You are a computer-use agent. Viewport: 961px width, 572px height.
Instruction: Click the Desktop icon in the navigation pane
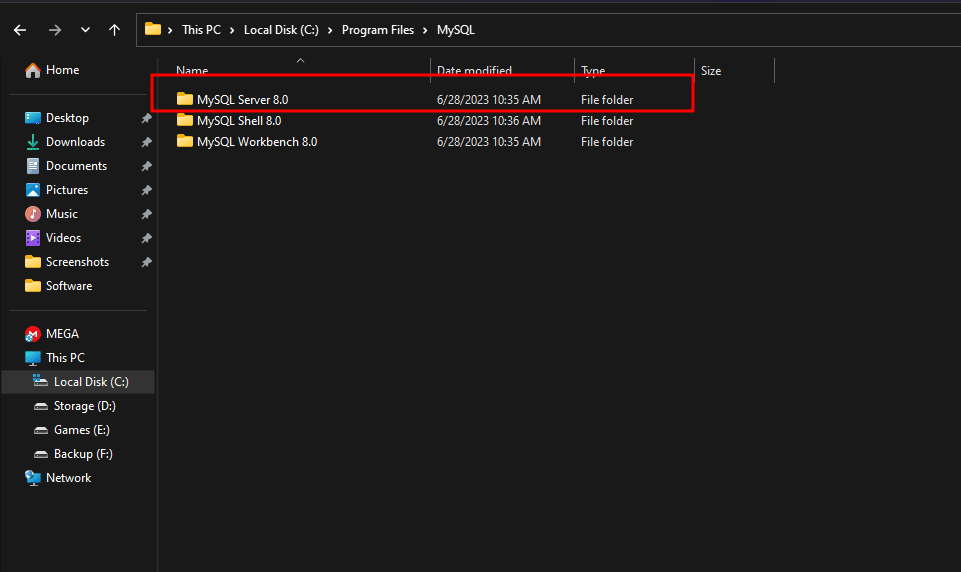32,118
